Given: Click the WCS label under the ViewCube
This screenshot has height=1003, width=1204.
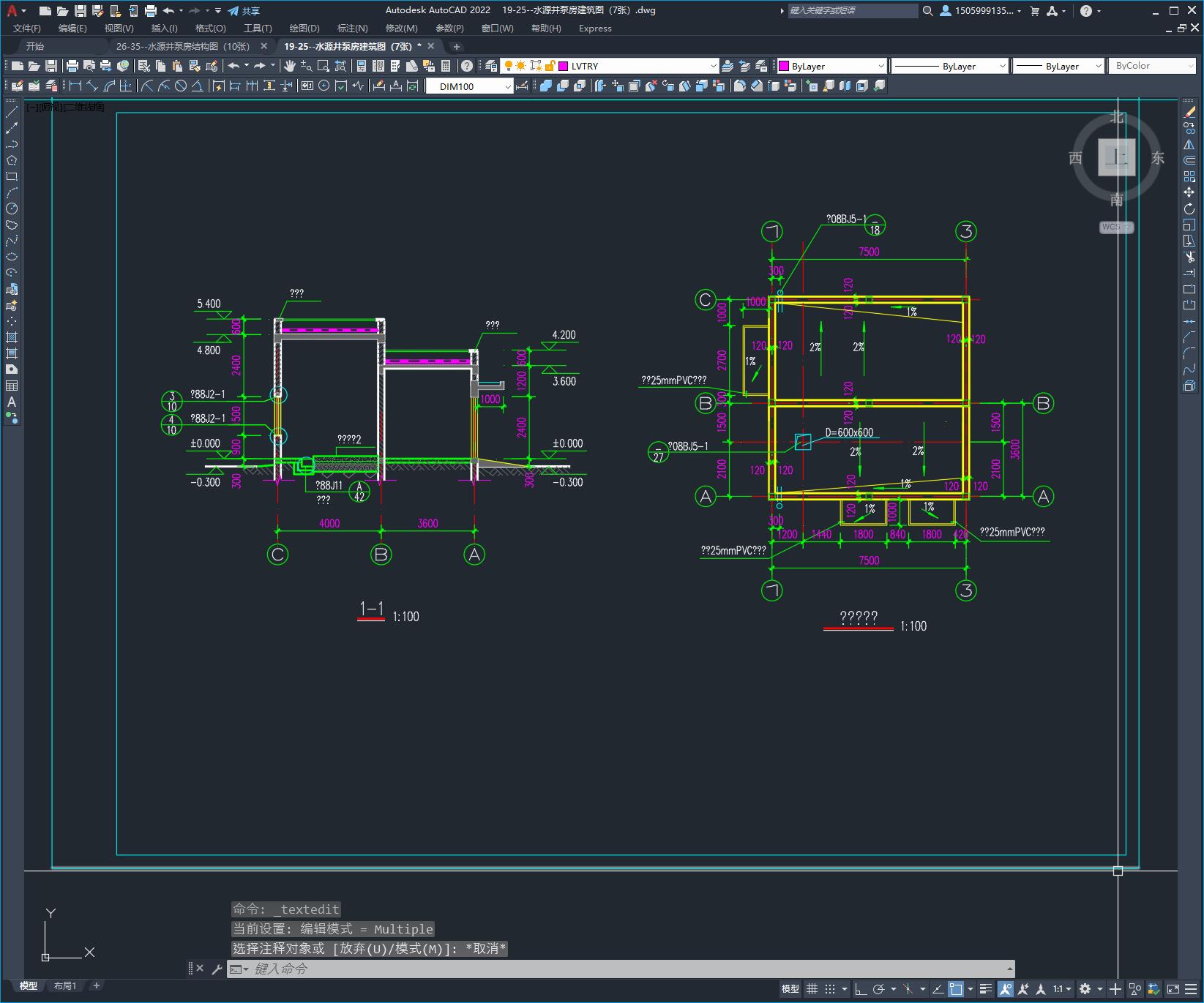Looking at the screenshot, I should click(1115, 227).
